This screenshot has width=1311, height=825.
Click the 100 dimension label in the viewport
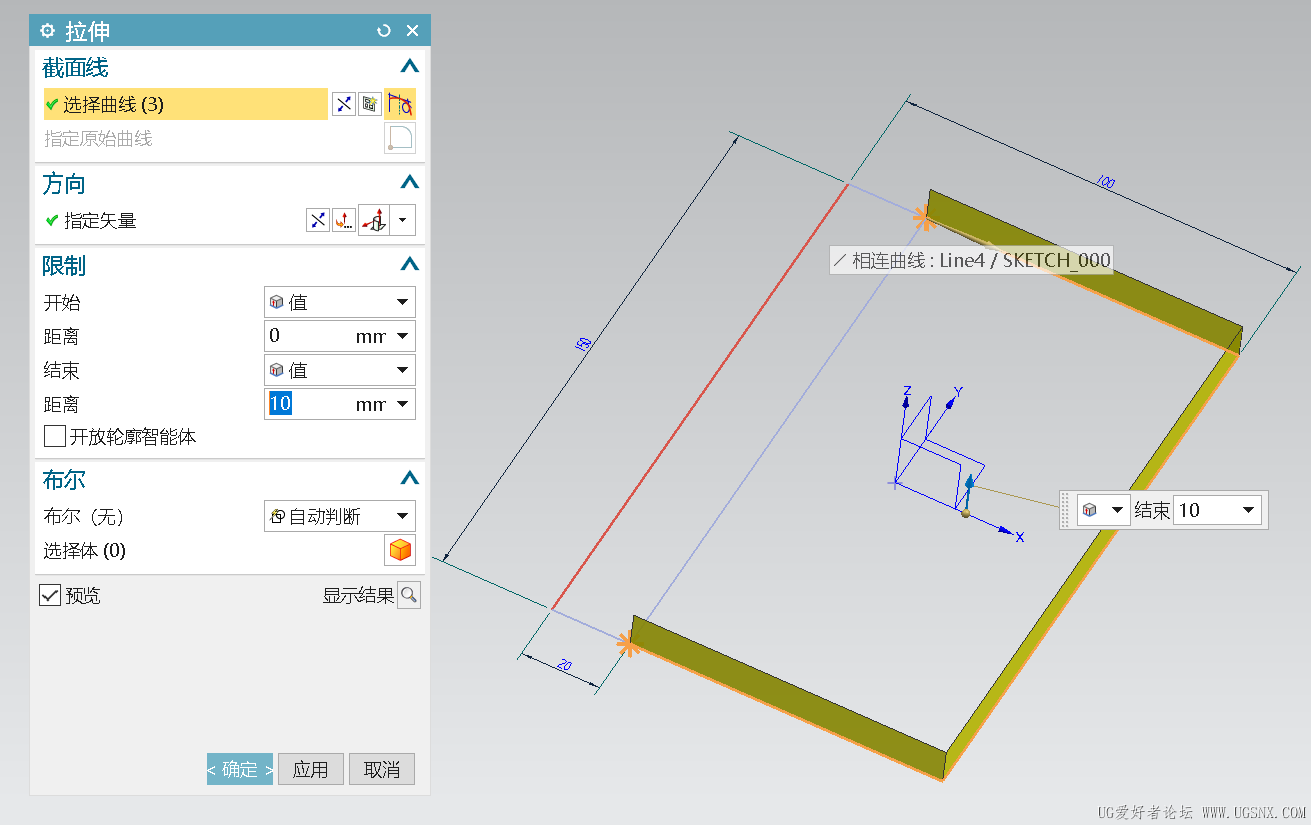tap(1105, 182)
